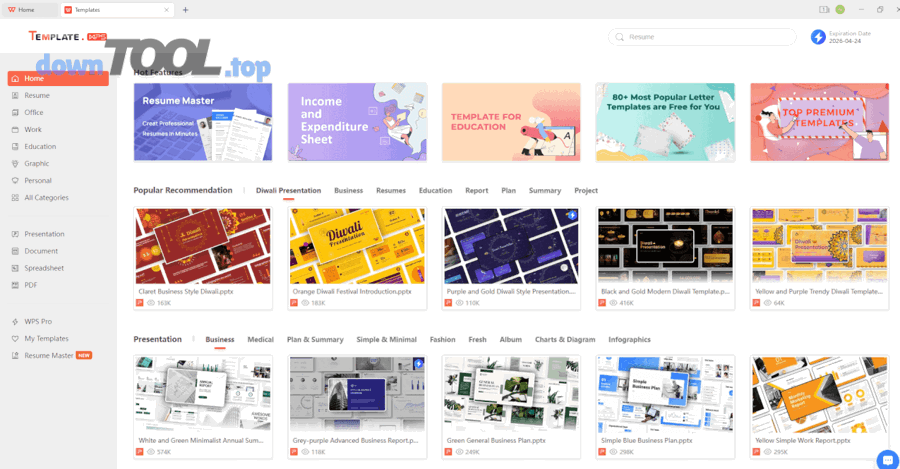
Task: Switch to the Home window tab
Action: click(29, 10)
